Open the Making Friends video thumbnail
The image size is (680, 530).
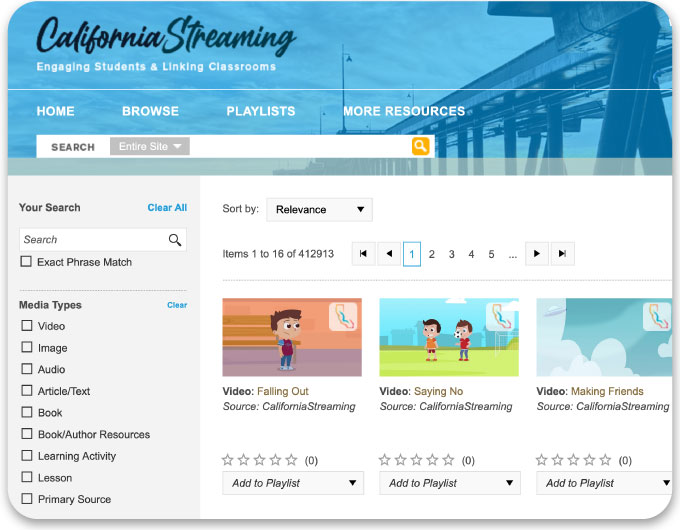tap(604, 337)
